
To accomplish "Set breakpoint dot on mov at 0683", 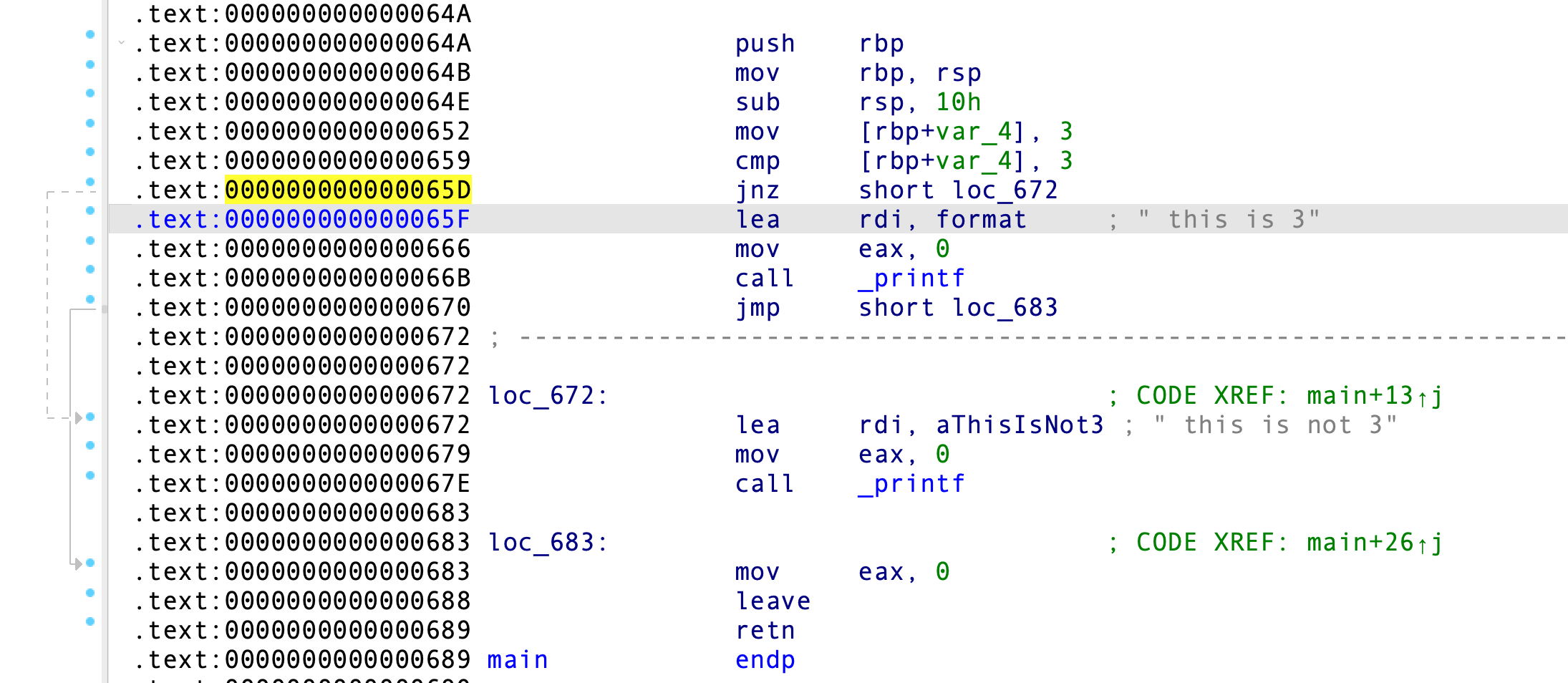I will point(90,563).
